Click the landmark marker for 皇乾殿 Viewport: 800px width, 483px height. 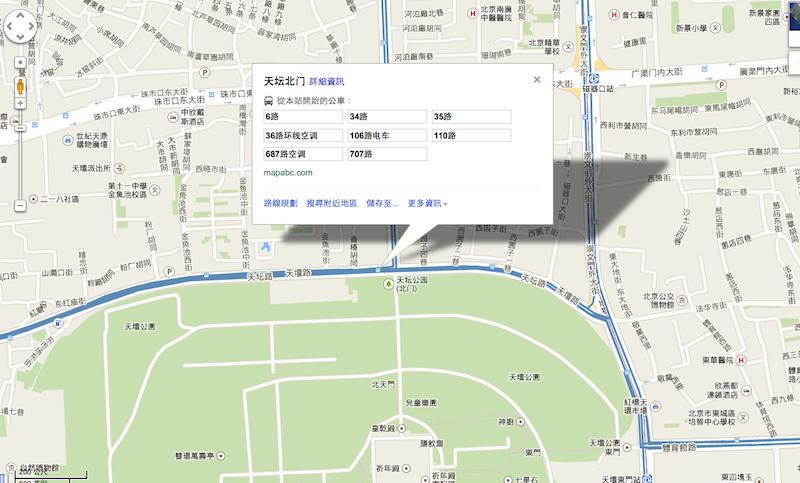coord(402,428)
